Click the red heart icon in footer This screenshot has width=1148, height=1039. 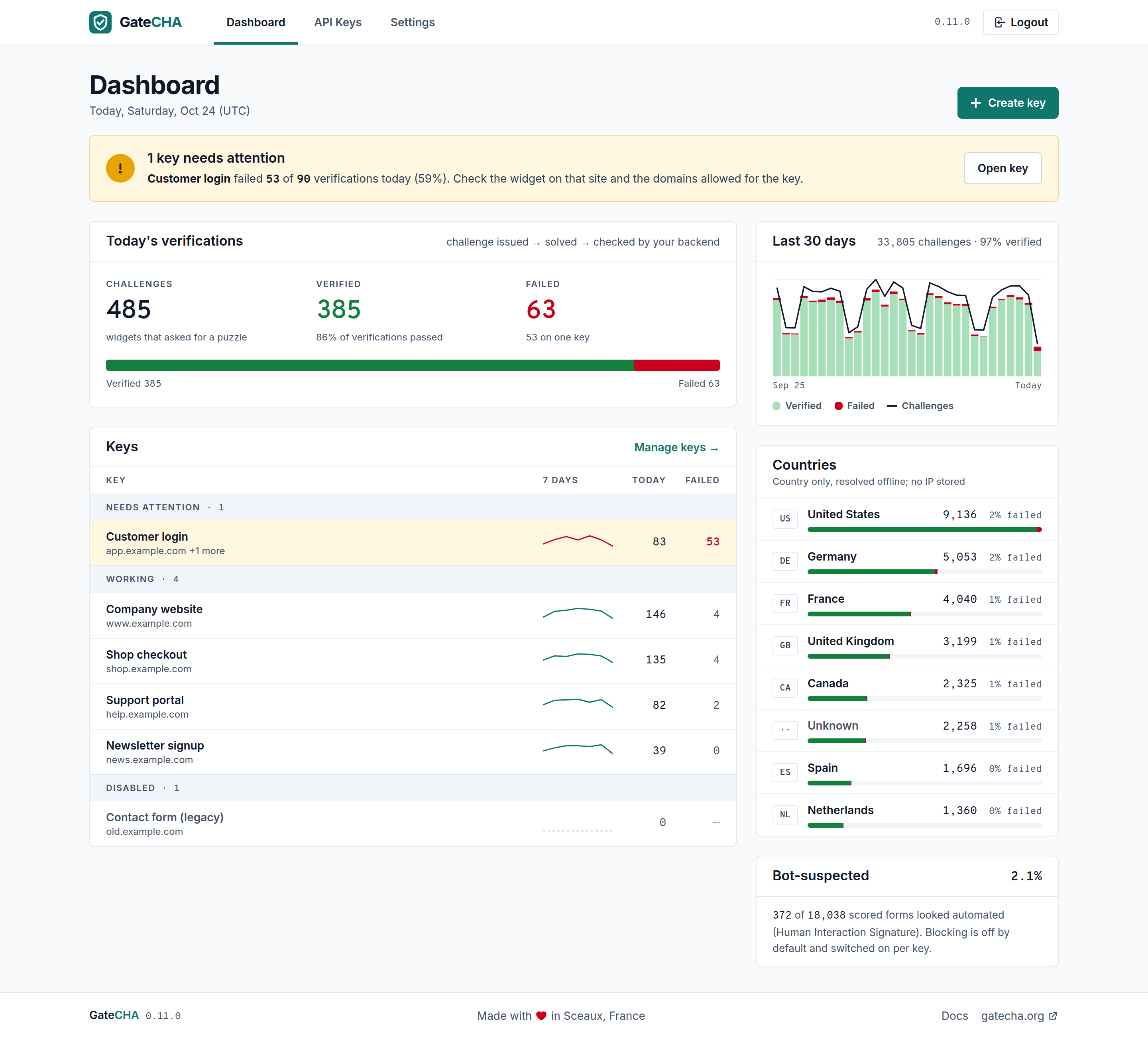[x=541, y=1015]
